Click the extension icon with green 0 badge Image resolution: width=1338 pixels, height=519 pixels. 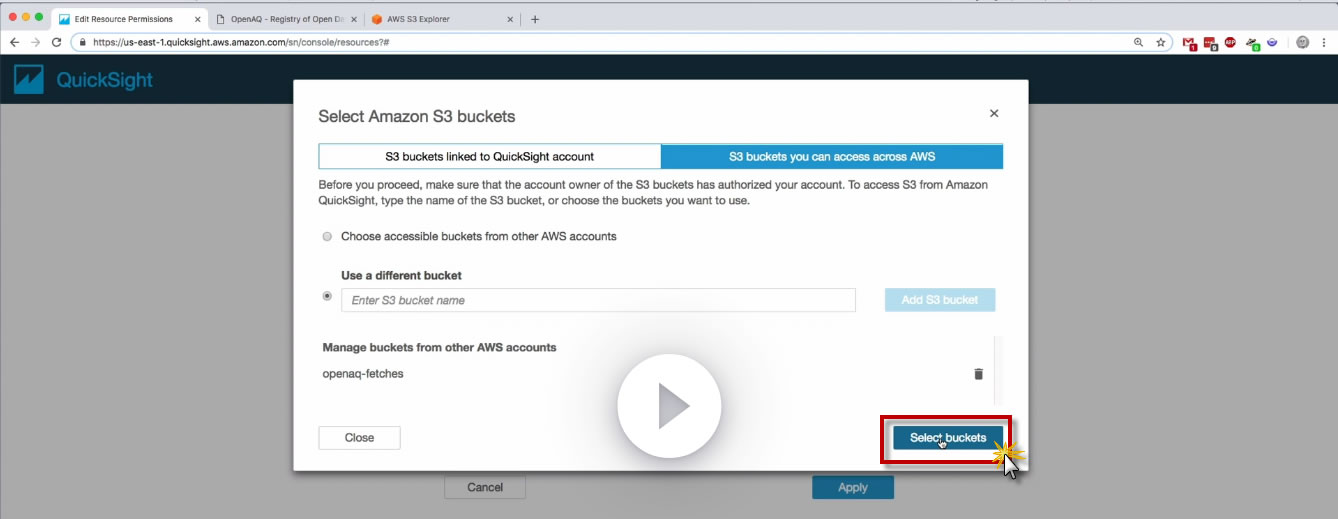[x=1252, y=43]
